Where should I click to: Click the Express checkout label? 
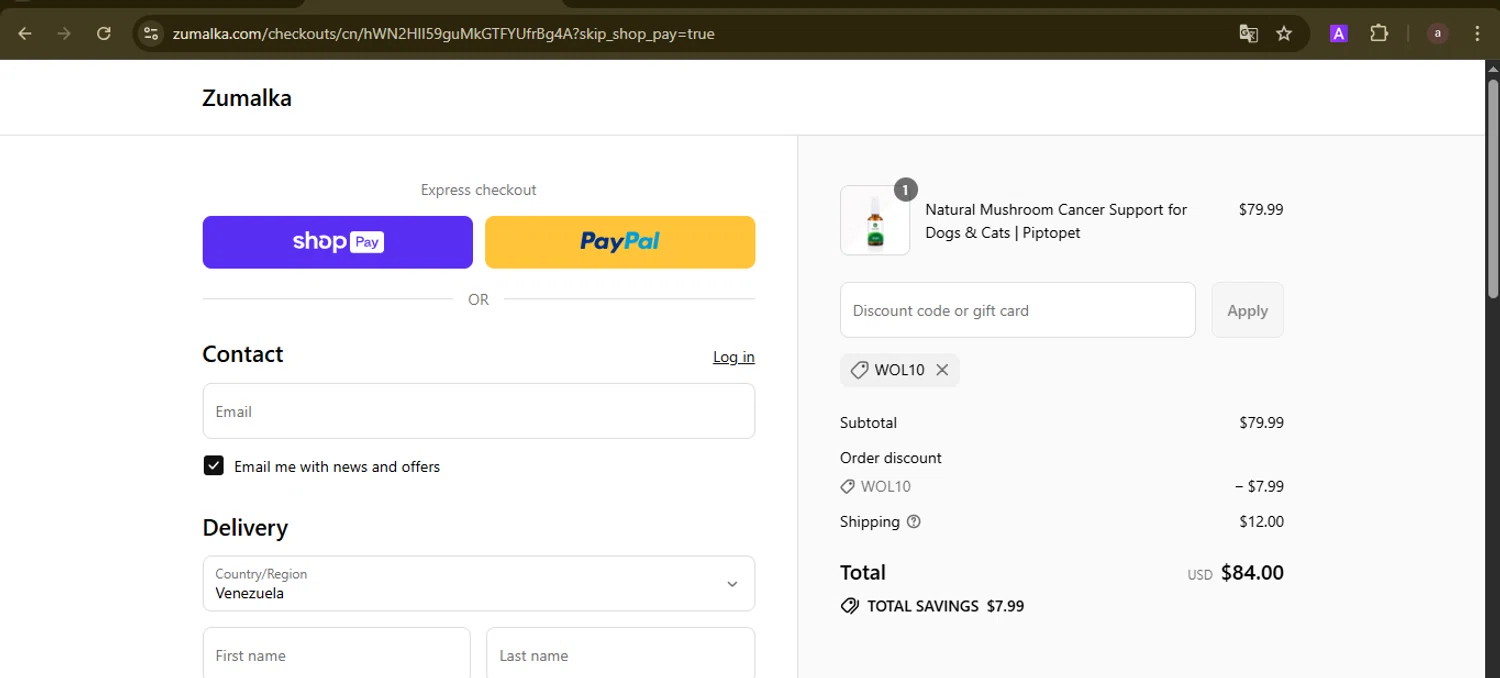coord(479,190)
